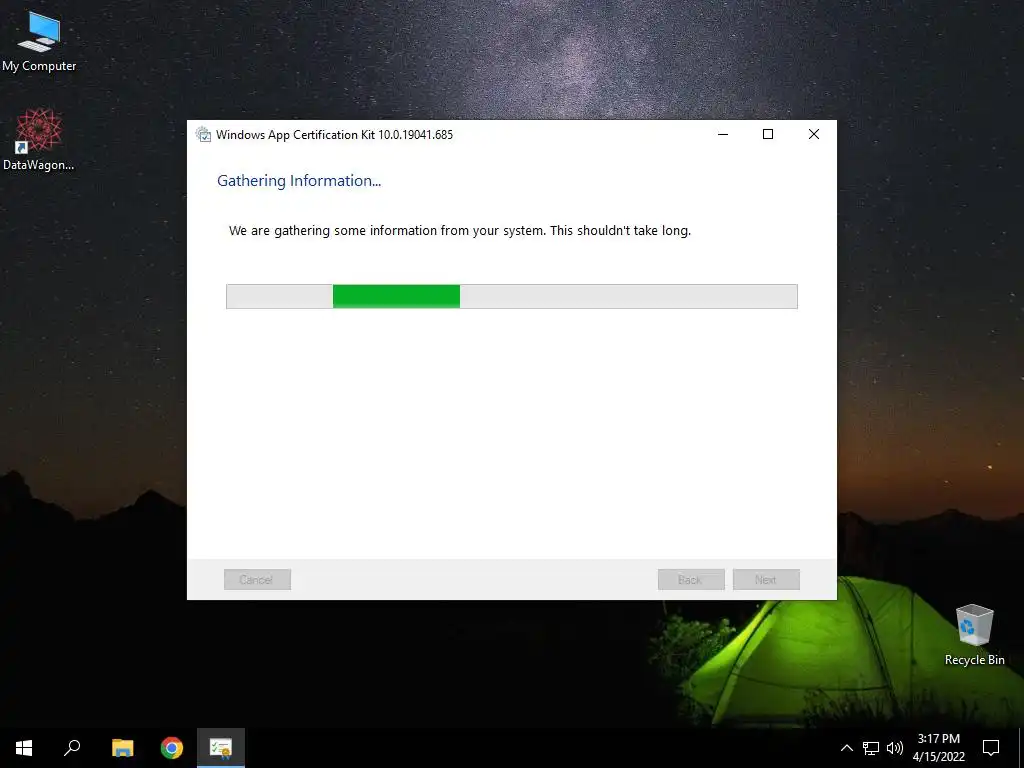Click the disabled Next button
1024x768 pixels.
pos(766,579)
